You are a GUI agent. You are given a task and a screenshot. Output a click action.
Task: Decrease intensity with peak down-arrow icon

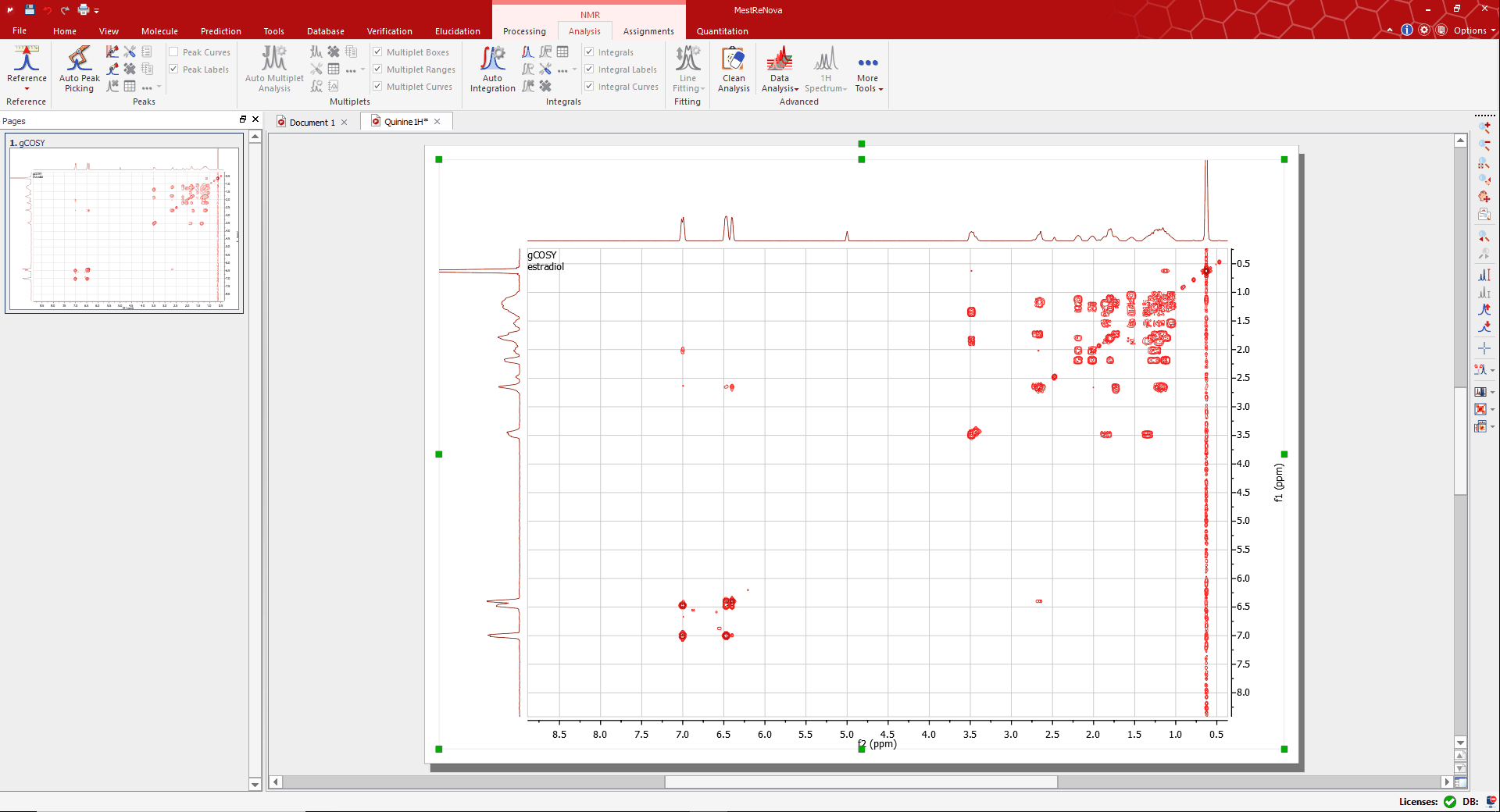1484,327
